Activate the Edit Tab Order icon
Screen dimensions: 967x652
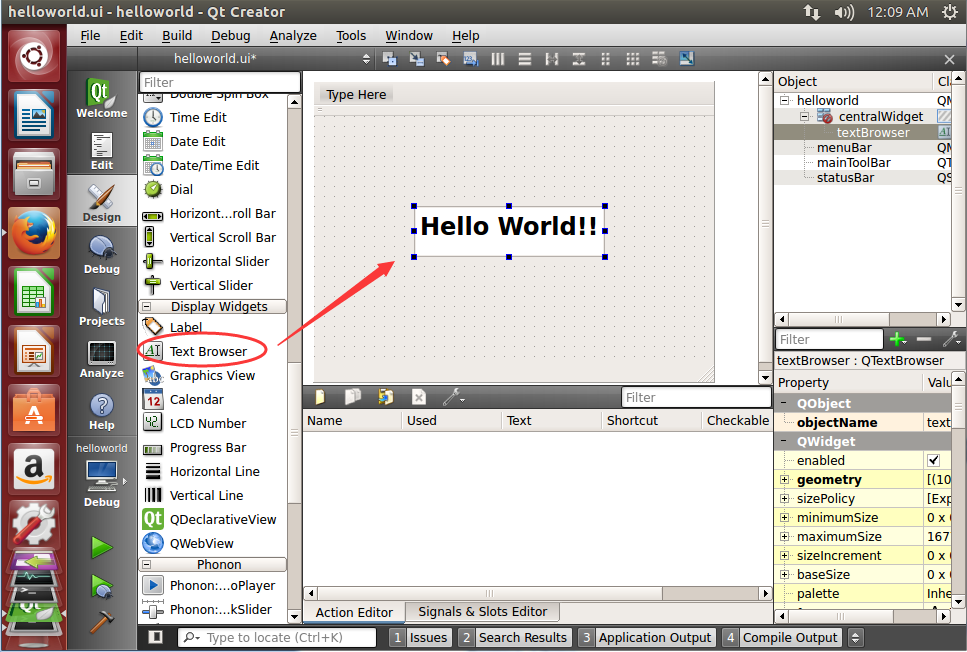(471, 59)
